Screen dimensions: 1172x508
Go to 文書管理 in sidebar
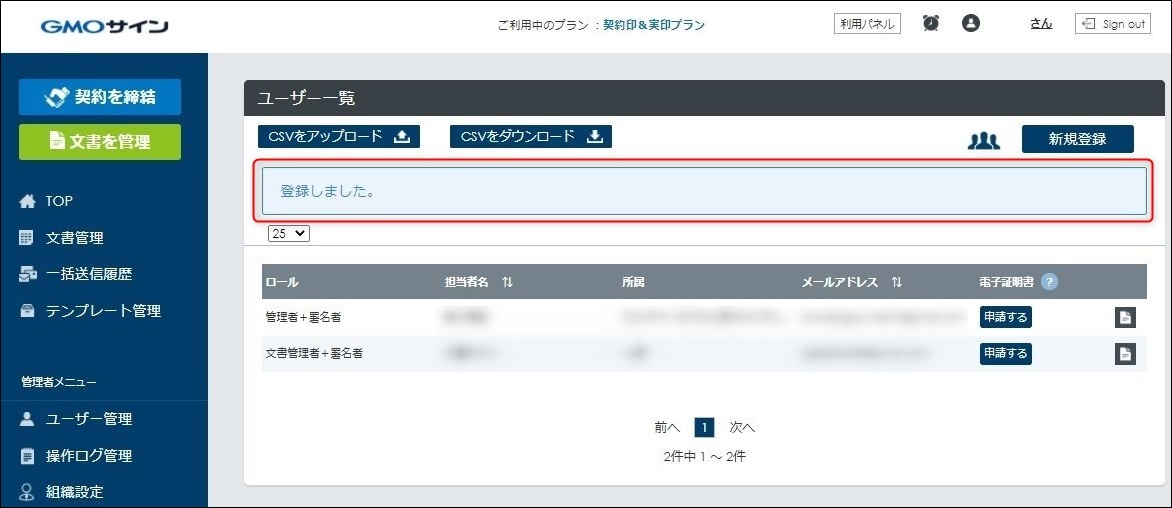coord(74,238)
